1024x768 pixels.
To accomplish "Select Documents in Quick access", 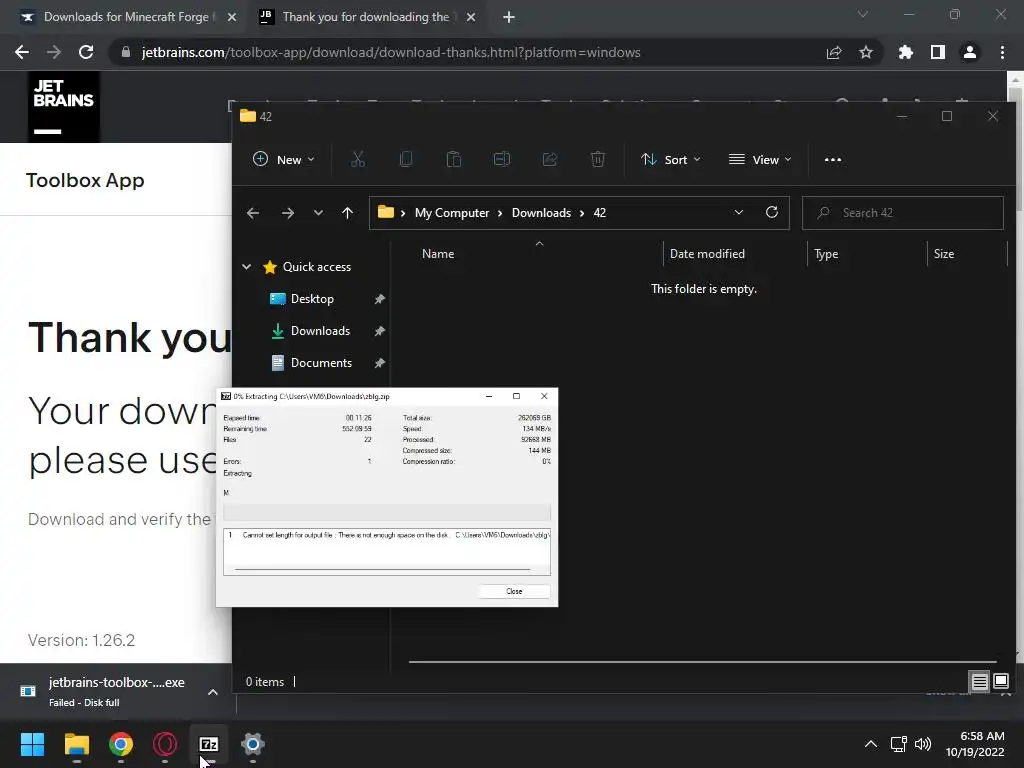I will tap(321, 362).
